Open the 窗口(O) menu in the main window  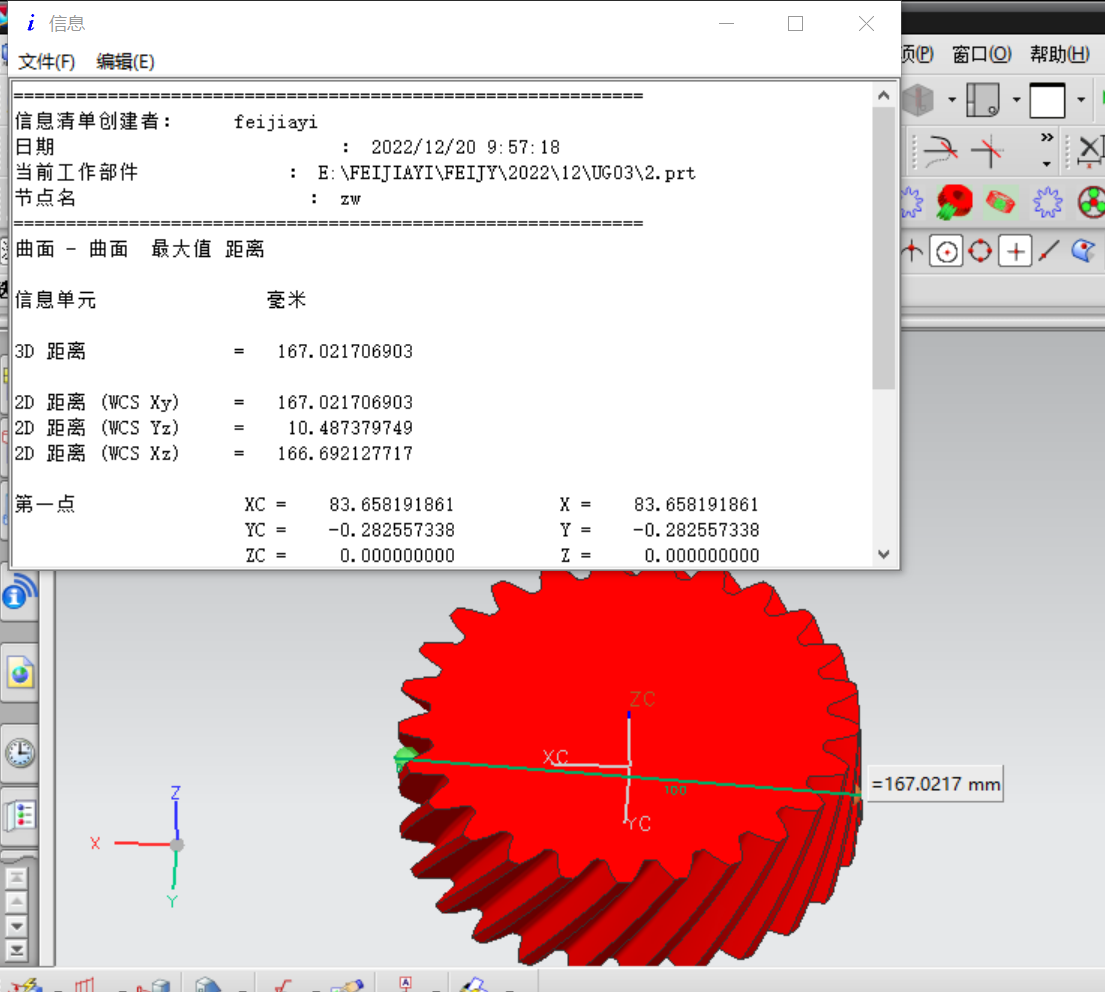point(982,54)
